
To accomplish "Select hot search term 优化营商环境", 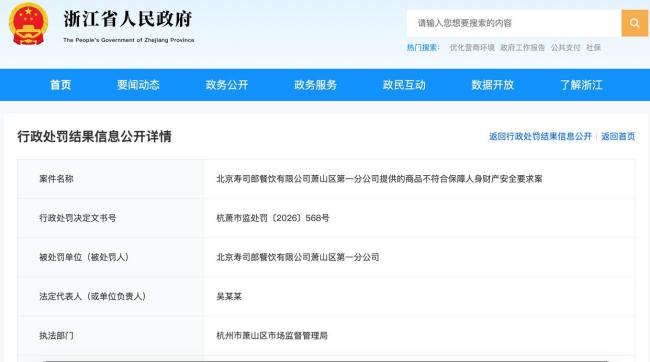I will coord(472,48).
